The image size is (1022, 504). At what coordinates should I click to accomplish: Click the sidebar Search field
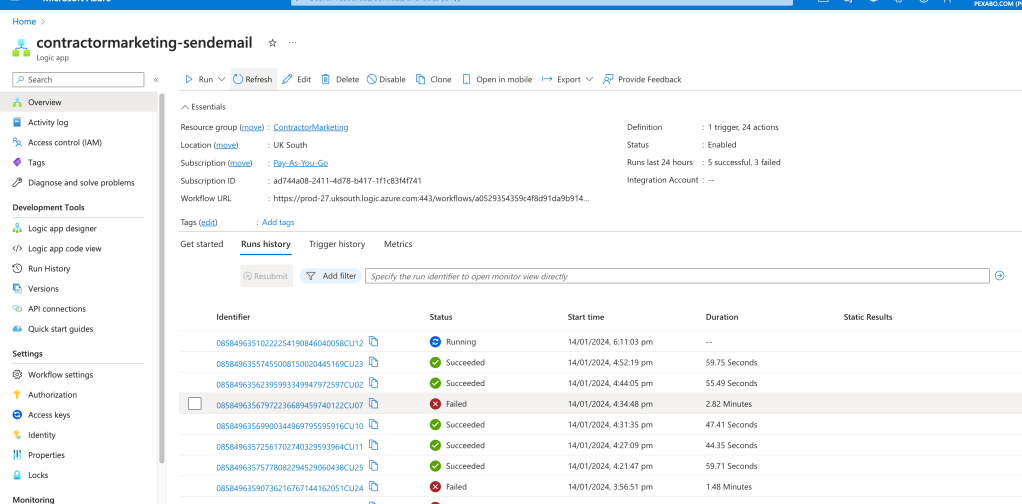point(78,80)
